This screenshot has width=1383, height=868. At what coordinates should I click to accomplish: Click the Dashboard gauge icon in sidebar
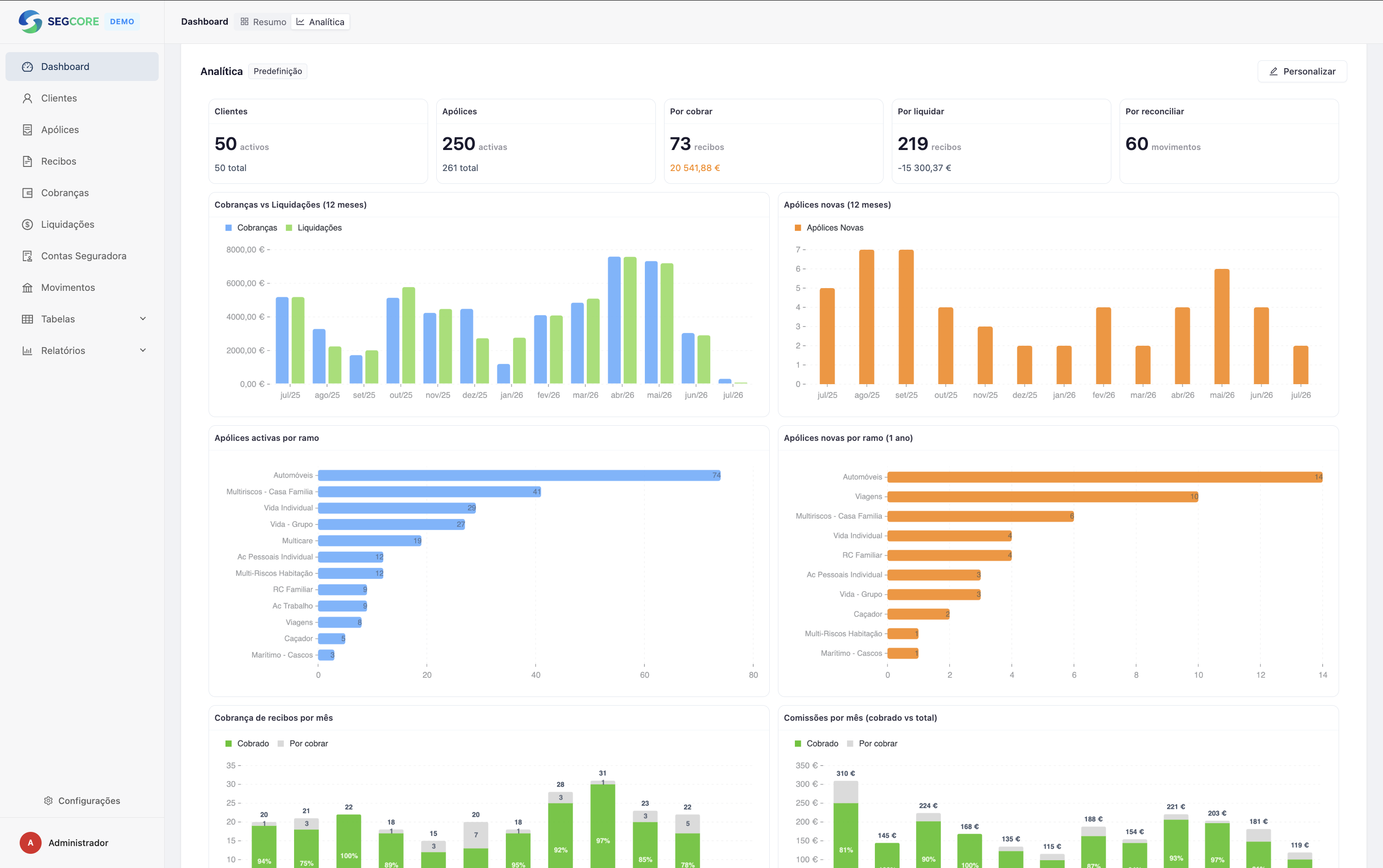click(x=27, y=67)
